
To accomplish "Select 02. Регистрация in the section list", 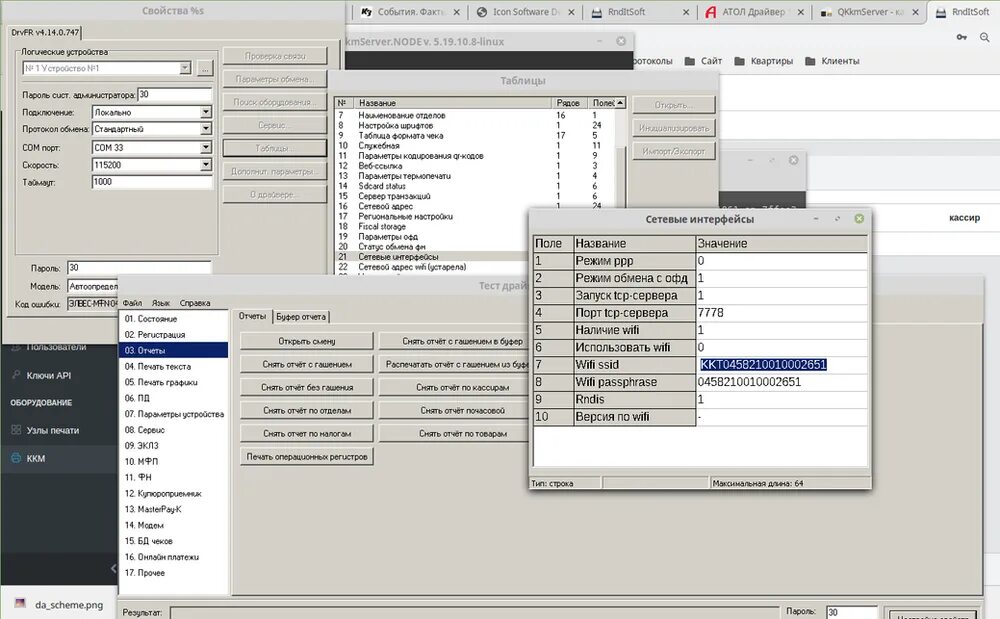I will (x=173, y=335).
